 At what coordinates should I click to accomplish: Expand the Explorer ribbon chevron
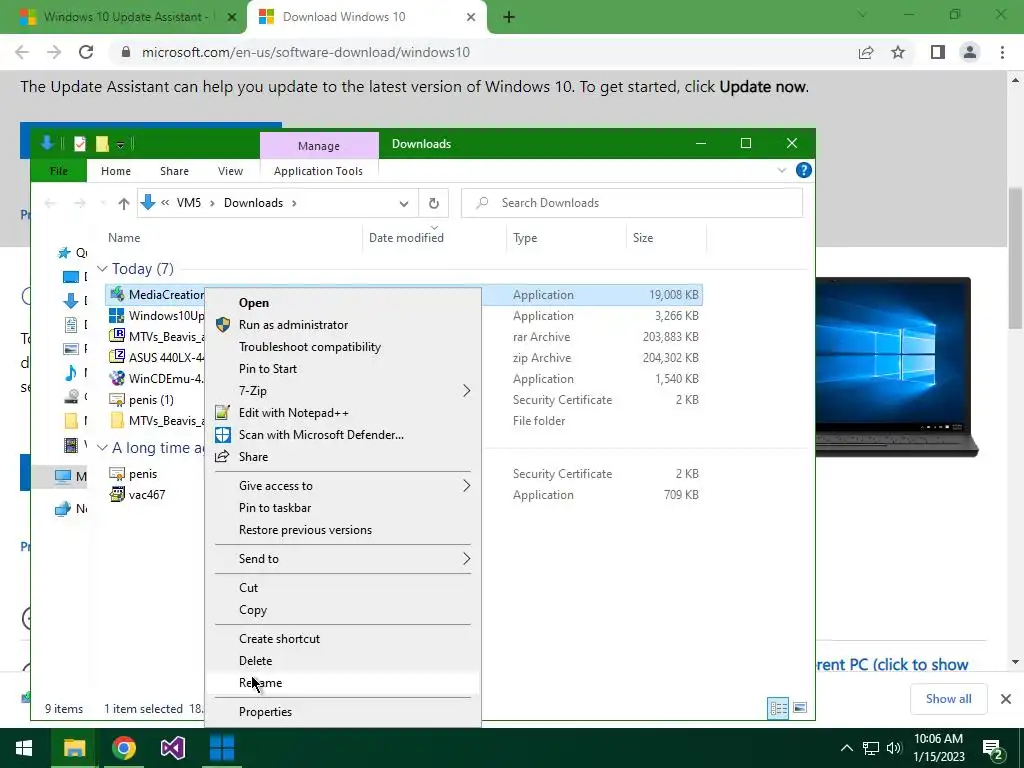[782, 170]
